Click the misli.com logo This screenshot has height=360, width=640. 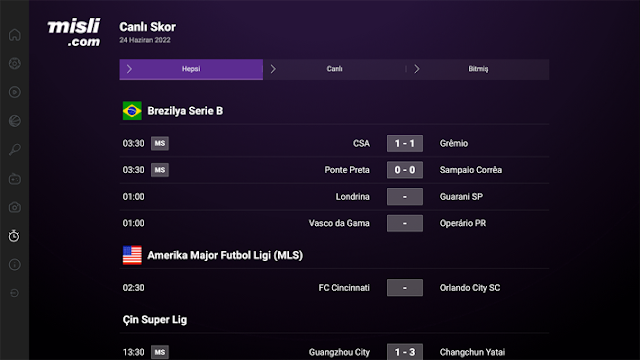[74, 32]
